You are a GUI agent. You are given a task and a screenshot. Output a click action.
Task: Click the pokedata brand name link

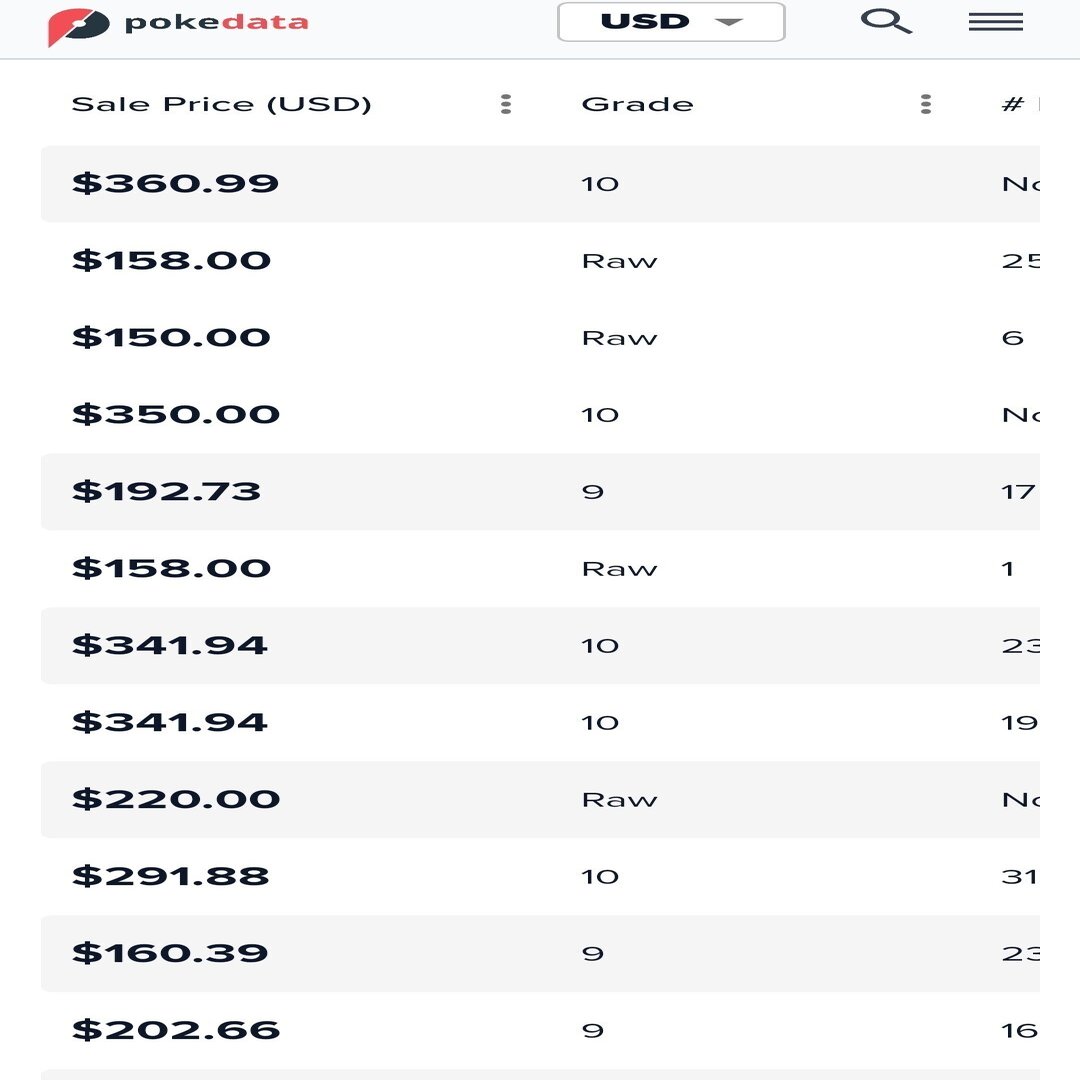216,23
